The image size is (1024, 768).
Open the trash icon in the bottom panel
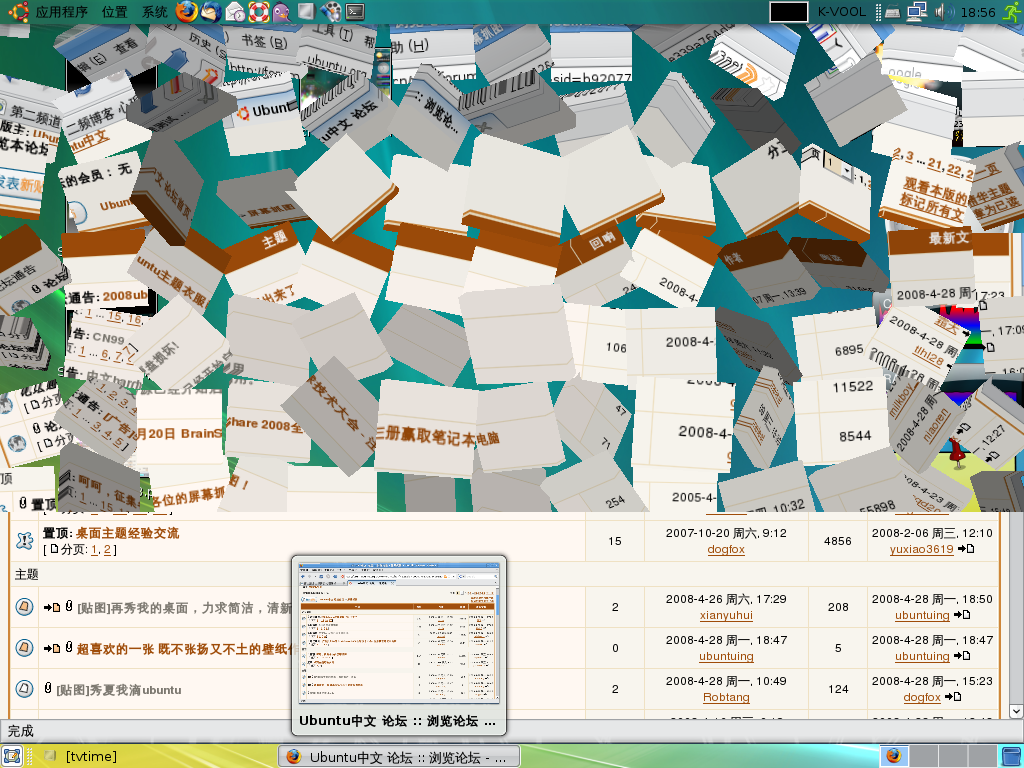tap(1012, 756)
